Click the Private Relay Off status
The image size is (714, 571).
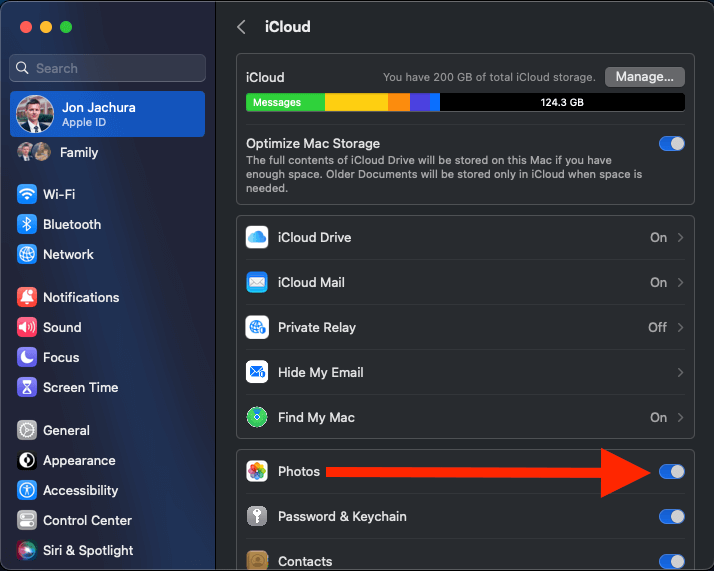pyautogui.click(x=658, y=327)
